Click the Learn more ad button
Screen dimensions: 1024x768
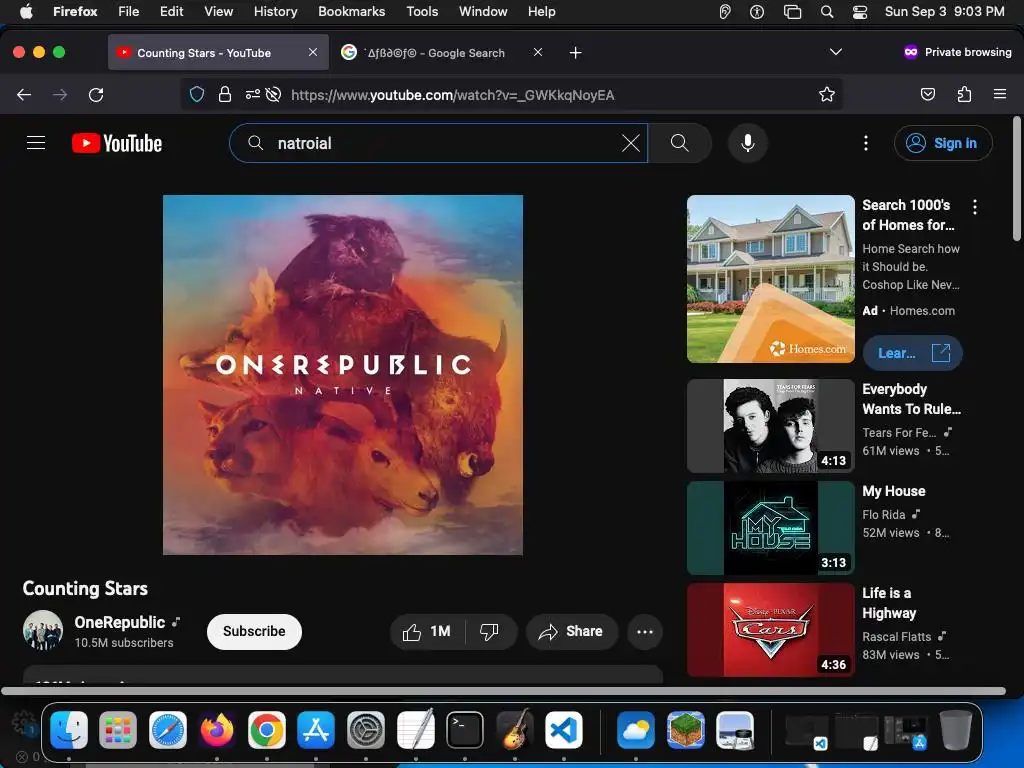912,353
